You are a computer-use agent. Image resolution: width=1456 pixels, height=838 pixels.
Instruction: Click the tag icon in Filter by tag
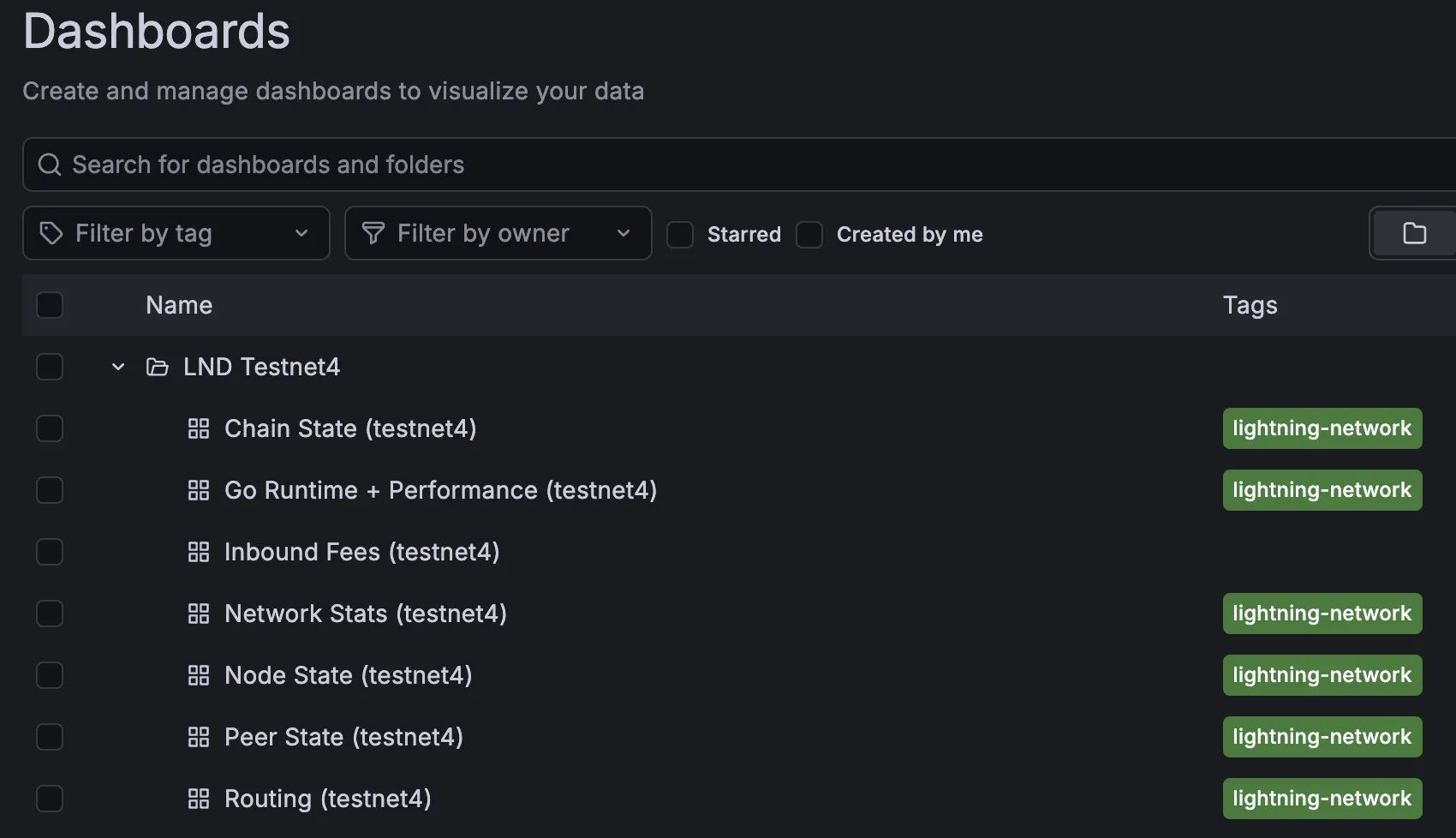(x=51, y=233)
